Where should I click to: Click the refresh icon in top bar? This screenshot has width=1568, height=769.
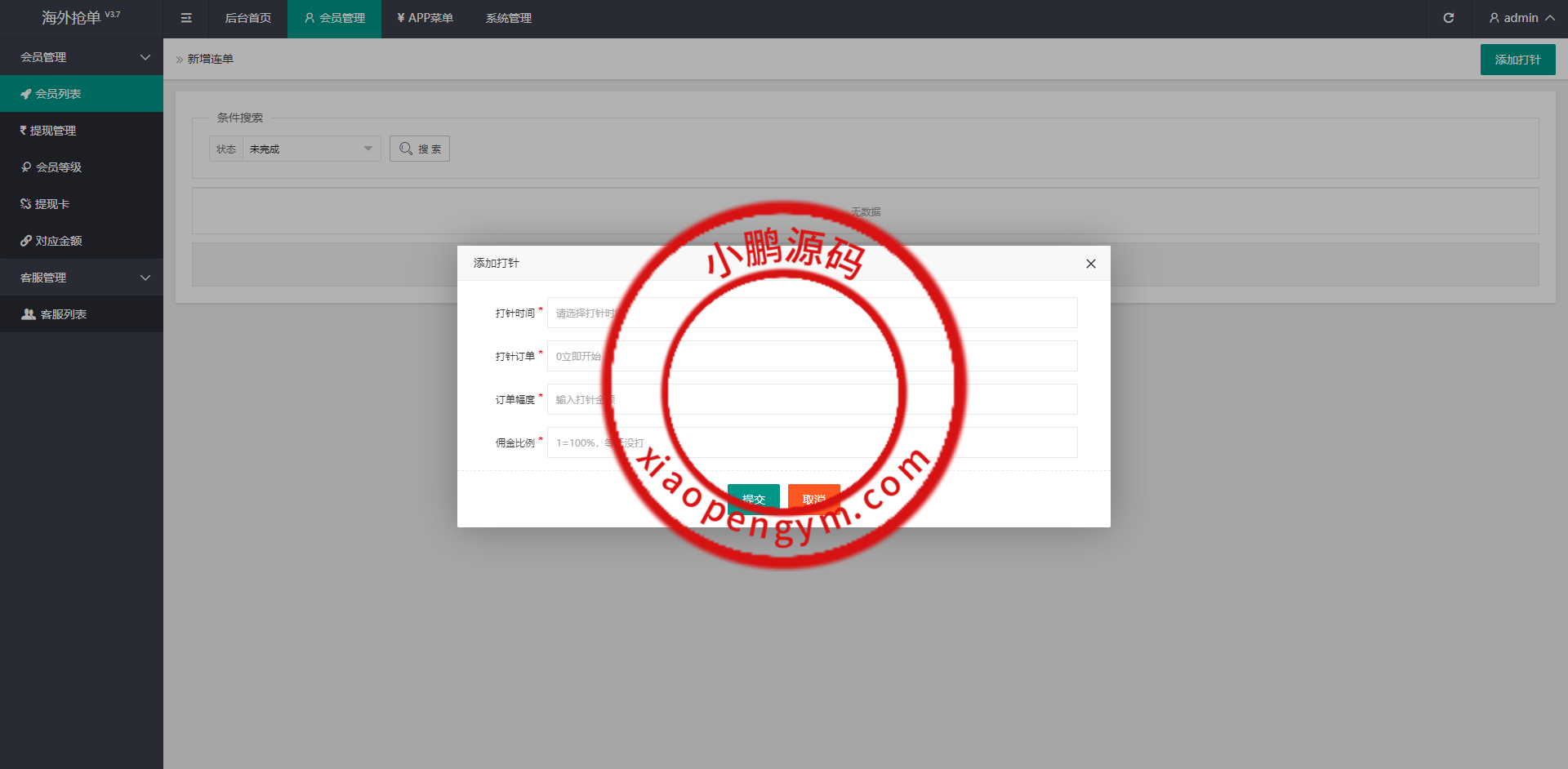point(1448,18)
